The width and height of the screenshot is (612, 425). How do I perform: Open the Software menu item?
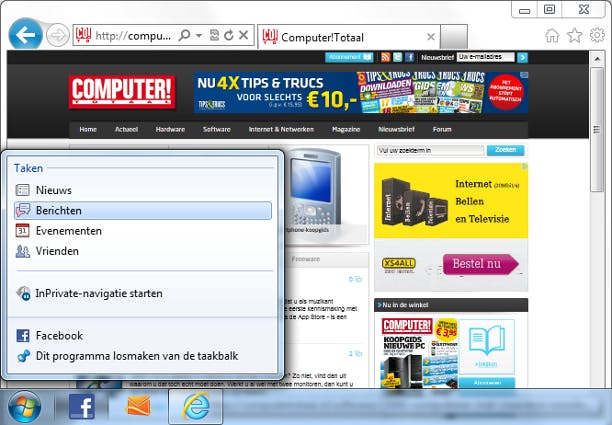(x=217, y=130)
